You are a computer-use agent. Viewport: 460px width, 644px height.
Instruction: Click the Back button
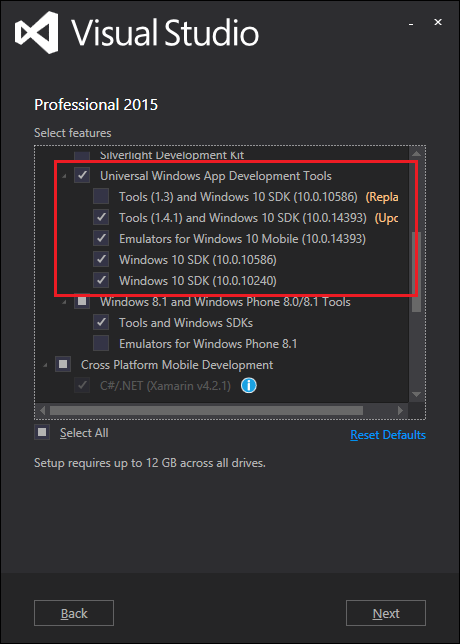74,613
